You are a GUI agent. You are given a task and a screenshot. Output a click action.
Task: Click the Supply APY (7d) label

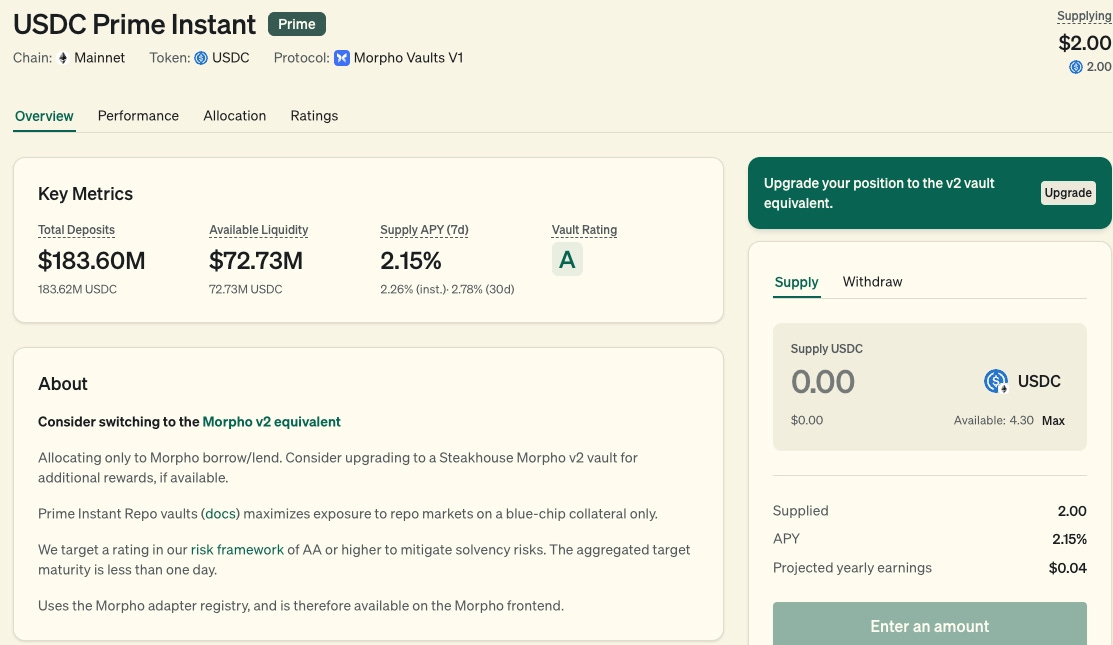(x=424, y=230)
